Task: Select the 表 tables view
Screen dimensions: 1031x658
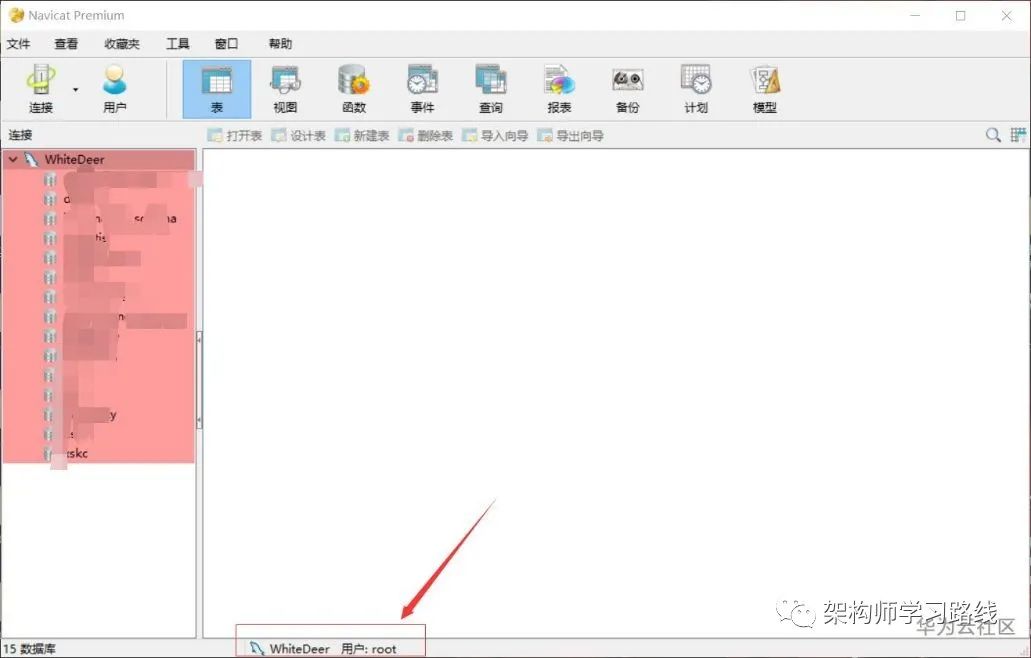Action: 216,89
